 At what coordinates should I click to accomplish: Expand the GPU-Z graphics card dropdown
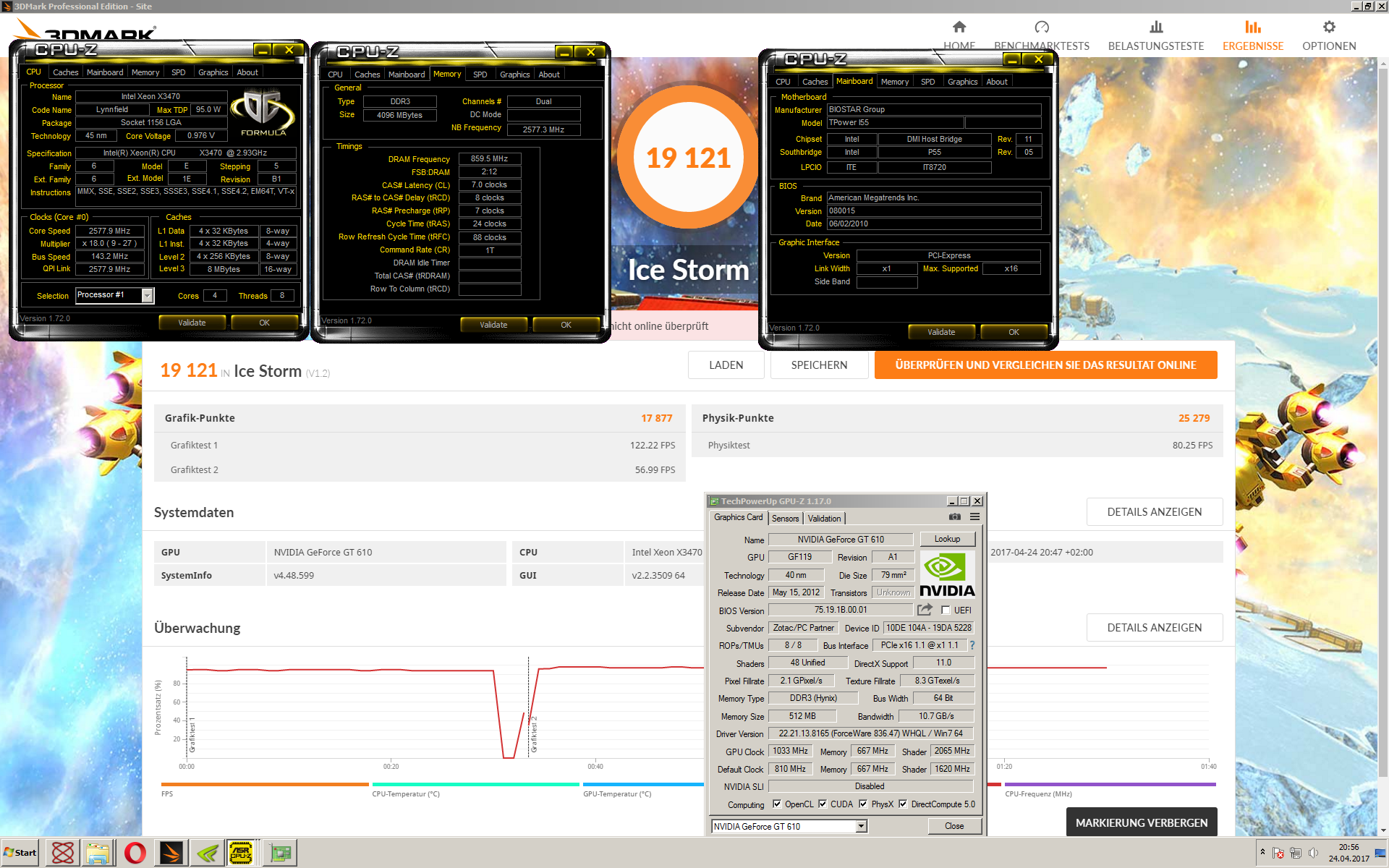[861, 826]
